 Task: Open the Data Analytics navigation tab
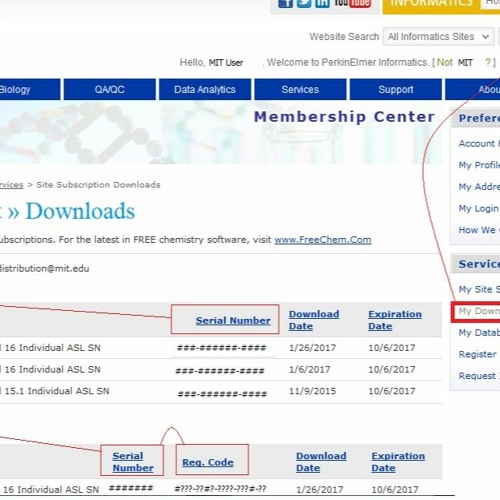[205, 89]
